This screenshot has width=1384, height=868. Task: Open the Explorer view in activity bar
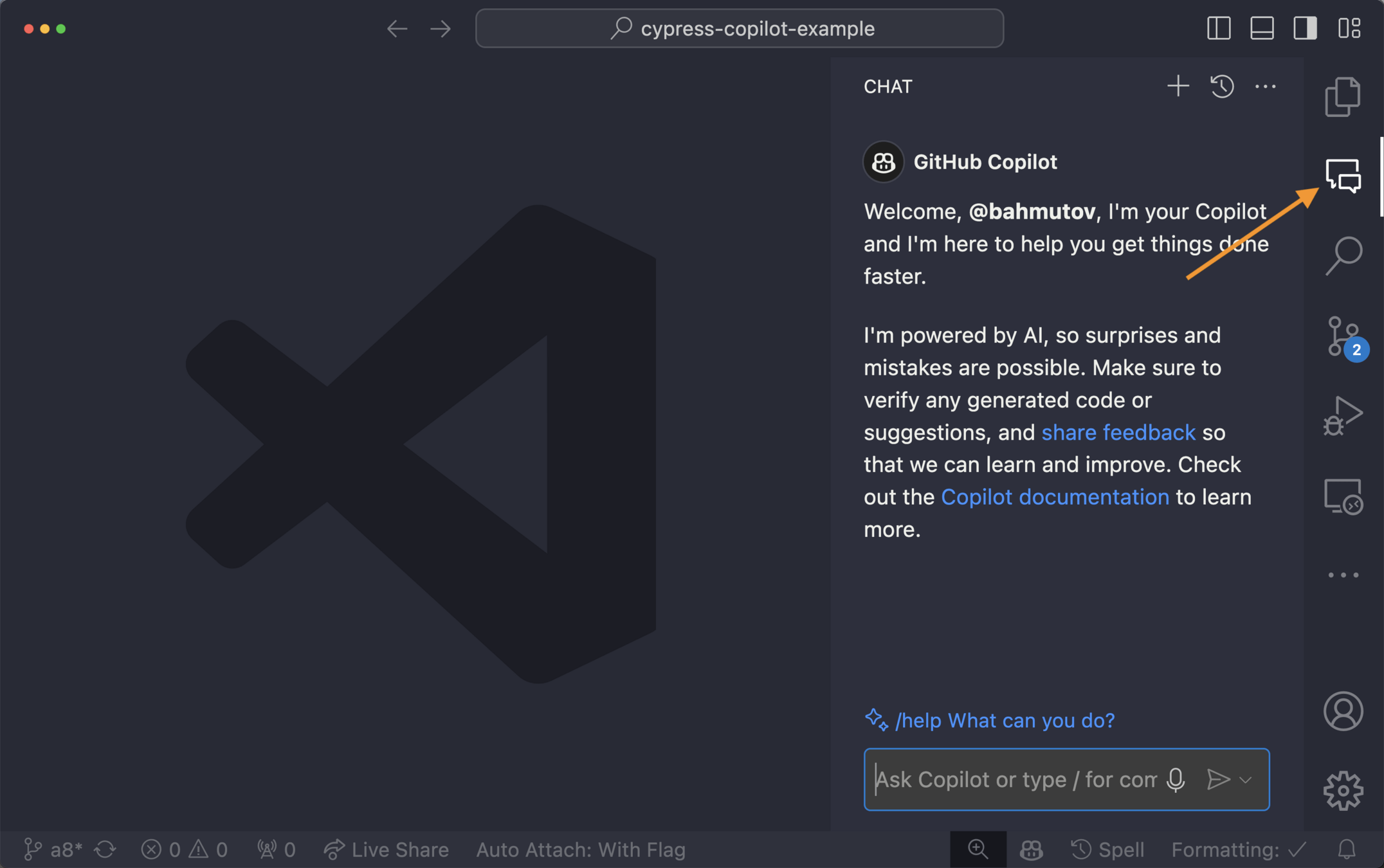pos(1343,96)
